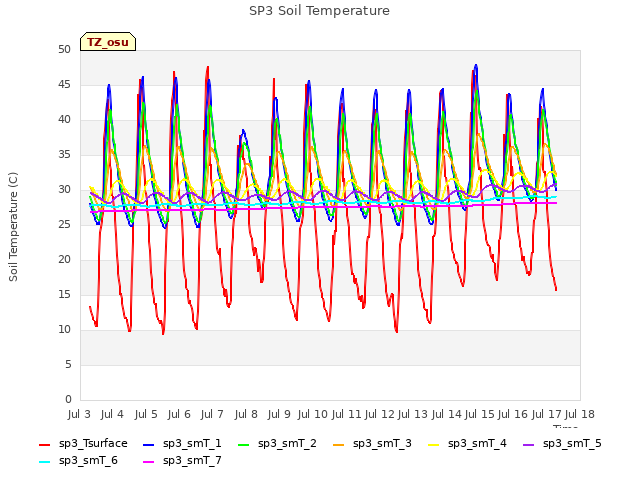Viewport: 640px width, 480px height.
Task: Click the 0 y-axis tick label
Action: pyautogui.click(x=68, y=399)
